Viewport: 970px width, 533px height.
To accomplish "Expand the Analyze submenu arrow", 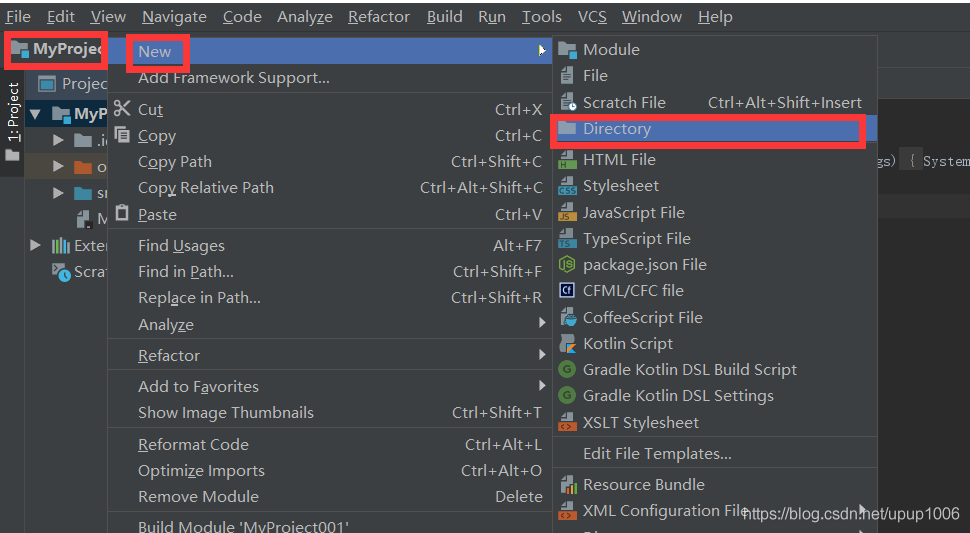I will (x=542, y=323).
